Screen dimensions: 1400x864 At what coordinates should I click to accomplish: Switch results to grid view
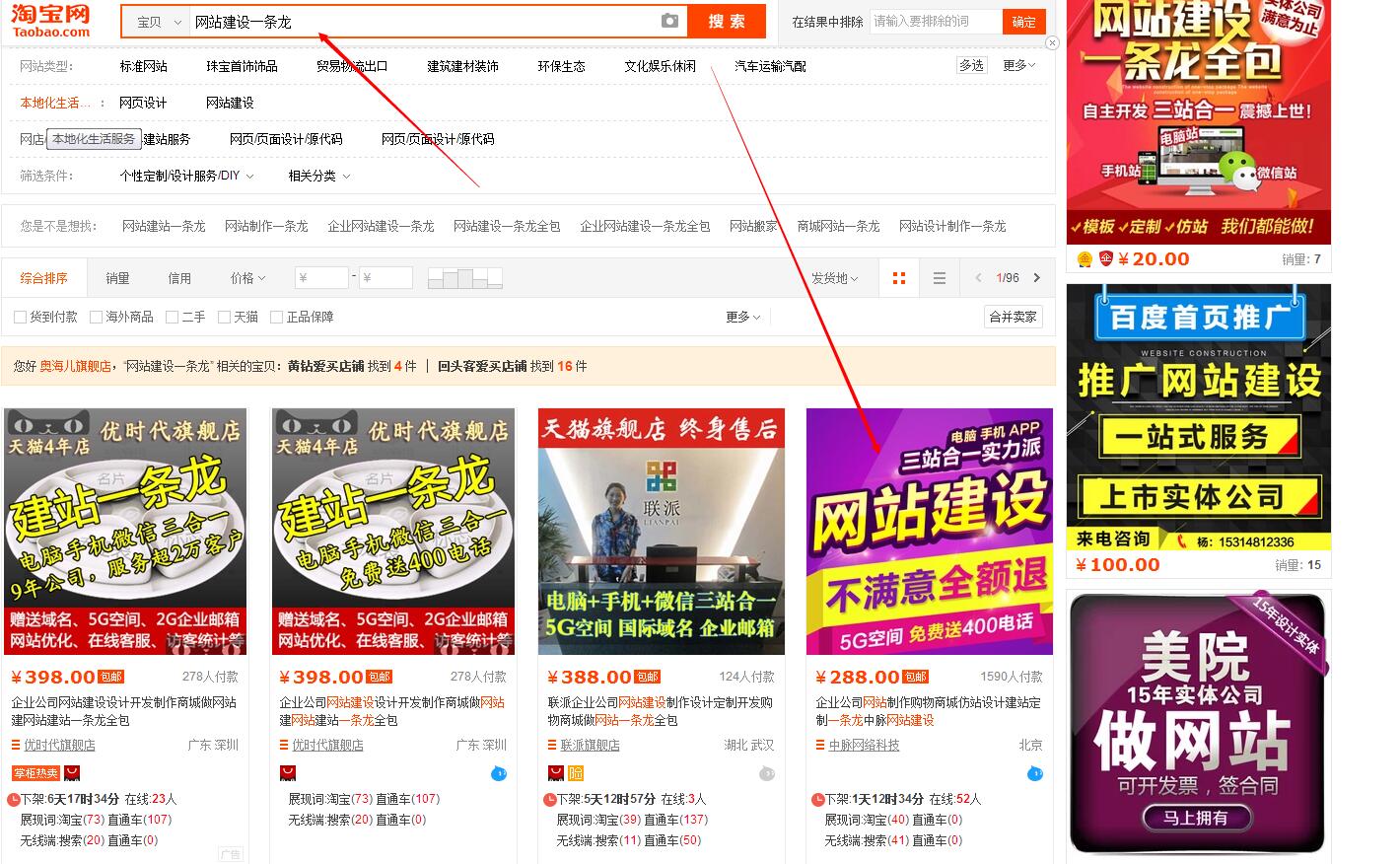point(898,278)
